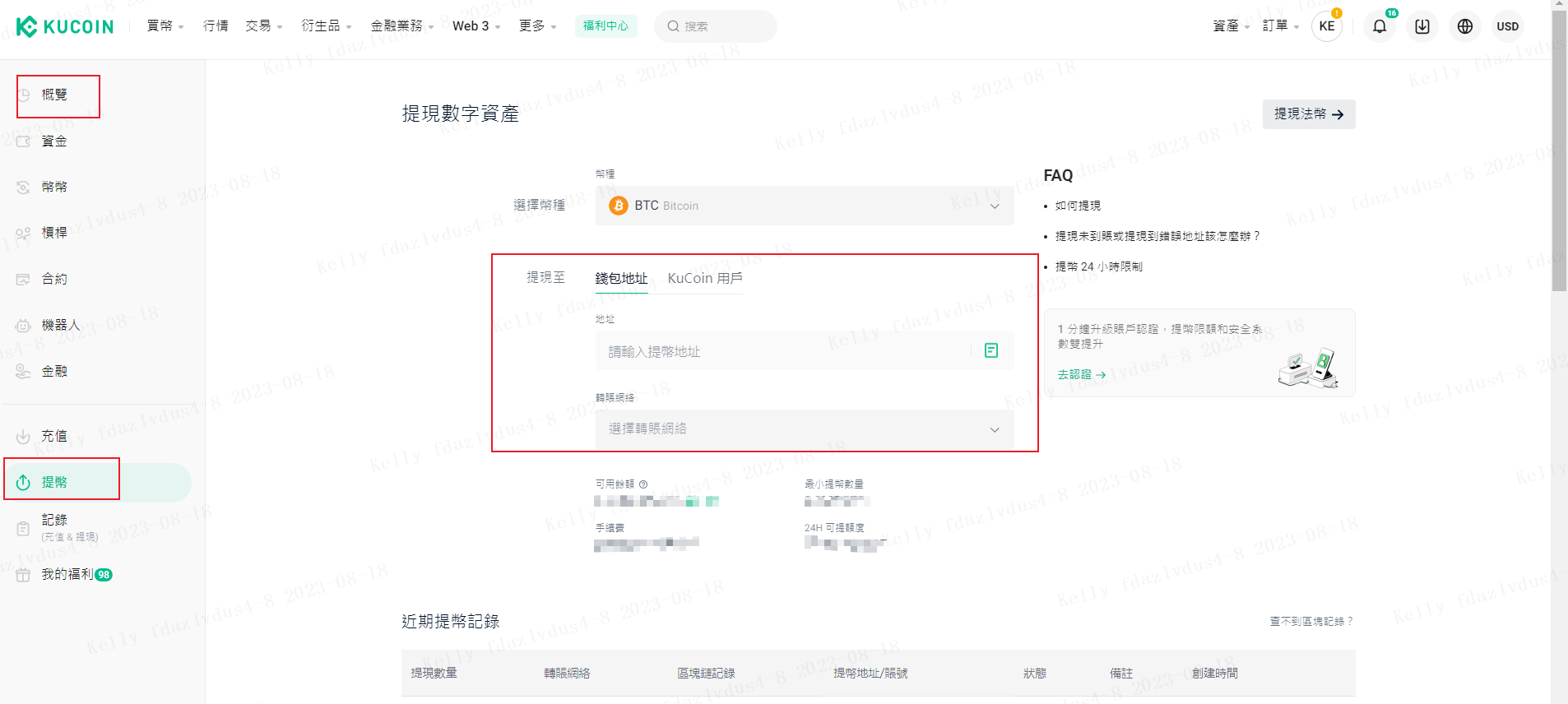The height and width of the screenshot is (704, 1568).
Task: Open 幣幣 in the sidebar
Action: pos(55,188)
